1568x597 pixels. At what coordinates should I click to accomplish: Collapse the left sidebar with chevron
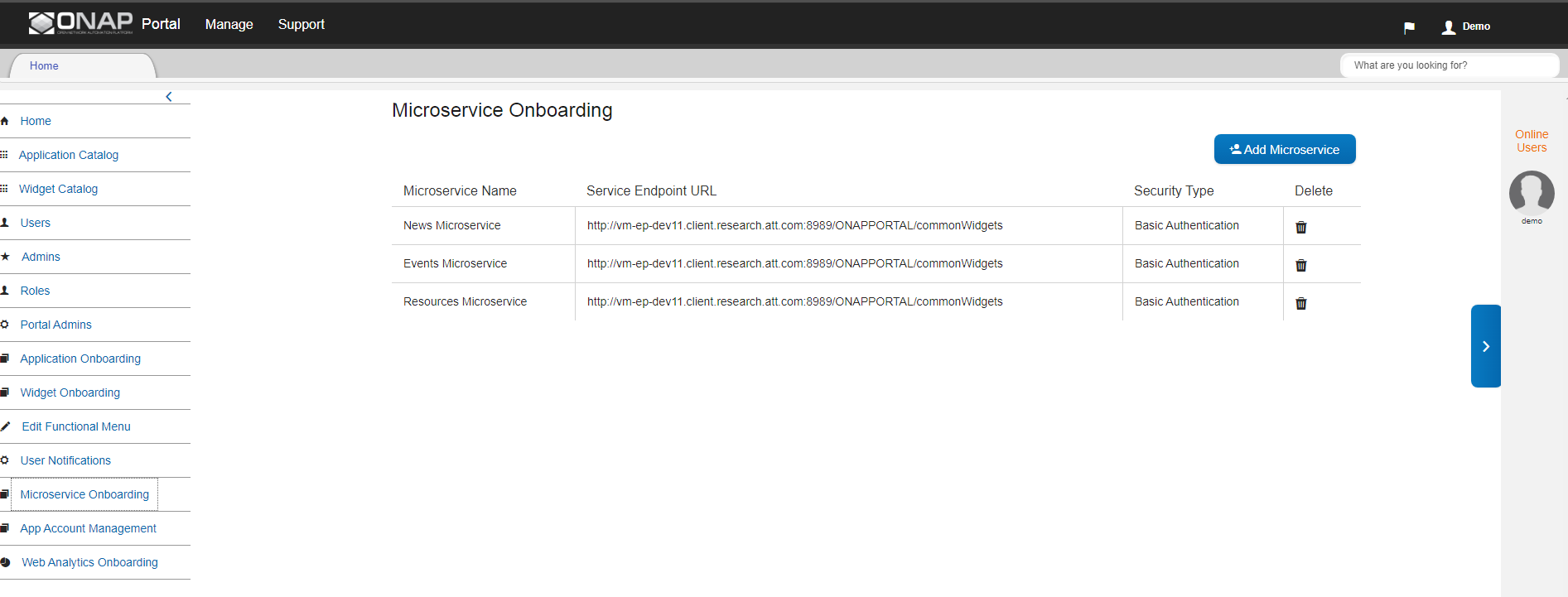coord(169,97)
